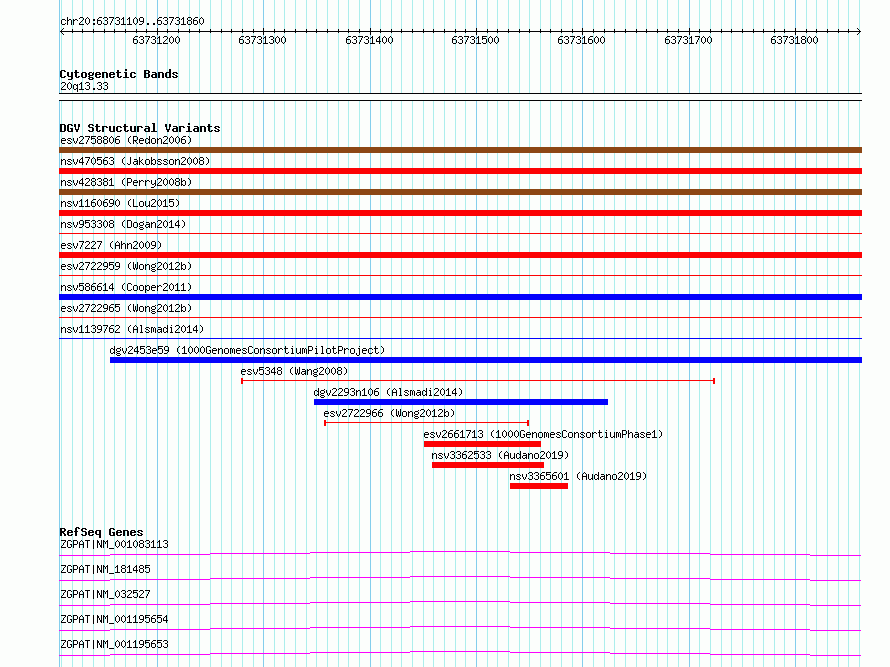
Task: Select the RefSeq Genes track heading
Action: 101,532
